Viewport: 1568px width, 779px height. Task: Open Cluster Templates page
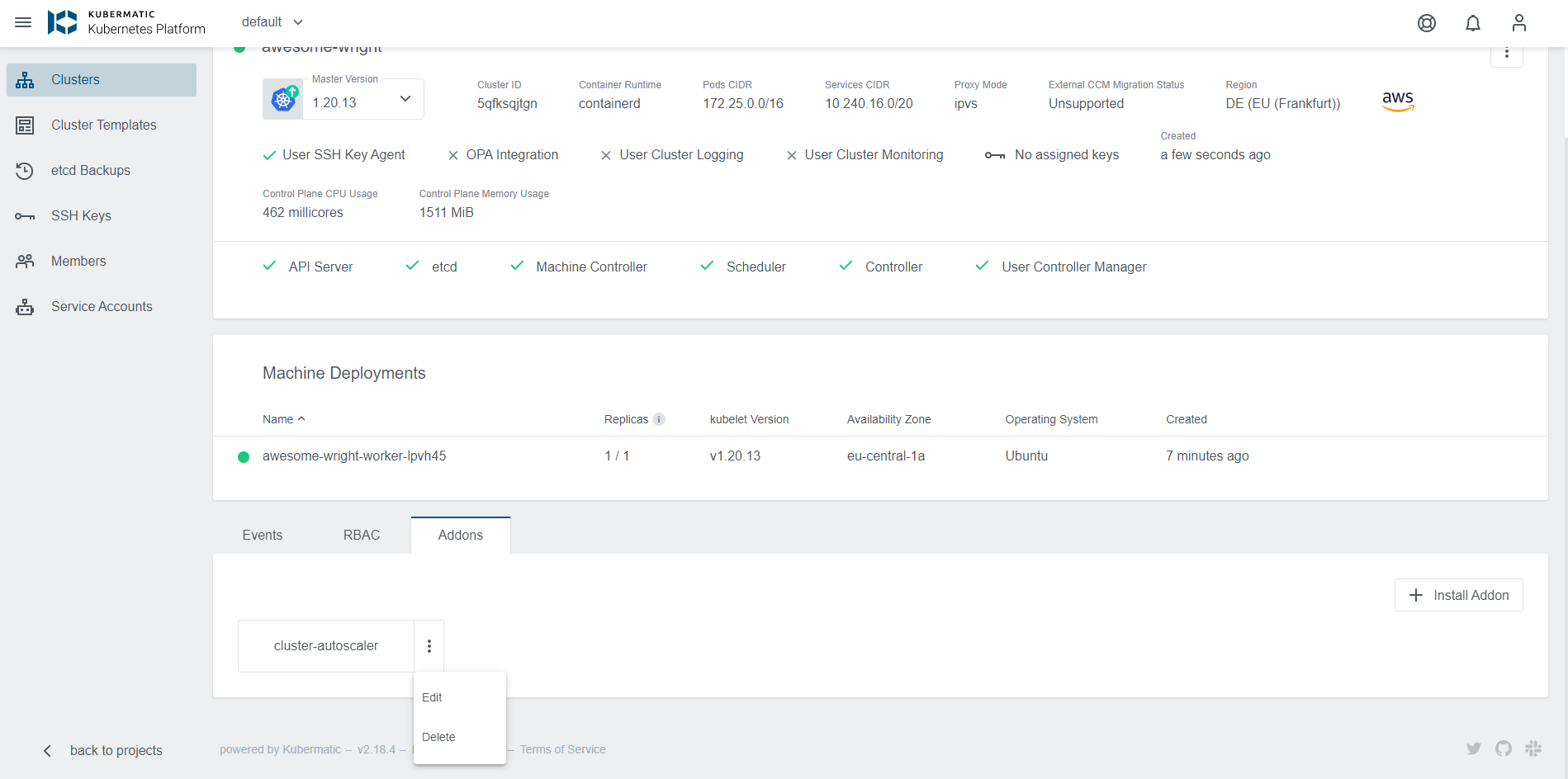102,125
